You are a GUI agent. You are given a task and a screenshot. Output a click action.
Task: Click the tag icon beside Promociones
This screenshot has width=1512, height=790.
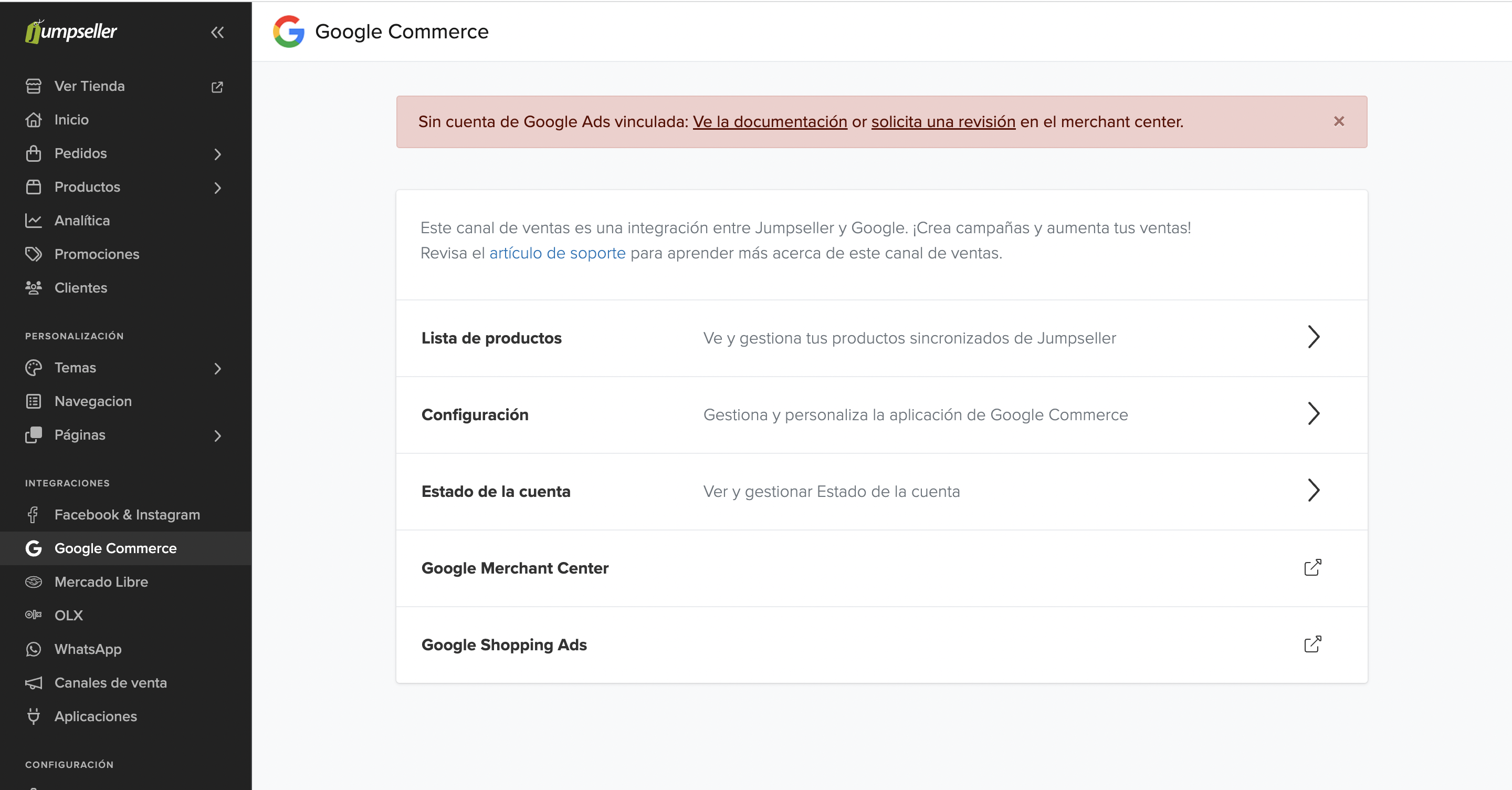(34, 254)
